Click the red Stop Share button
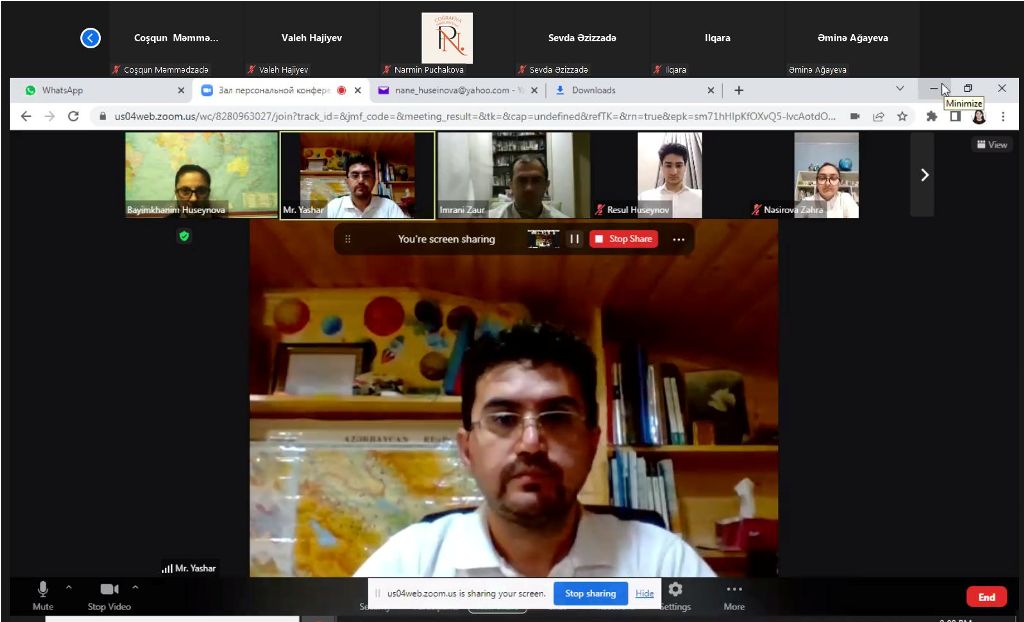The image size is (1024, 622). click(623, 239)
